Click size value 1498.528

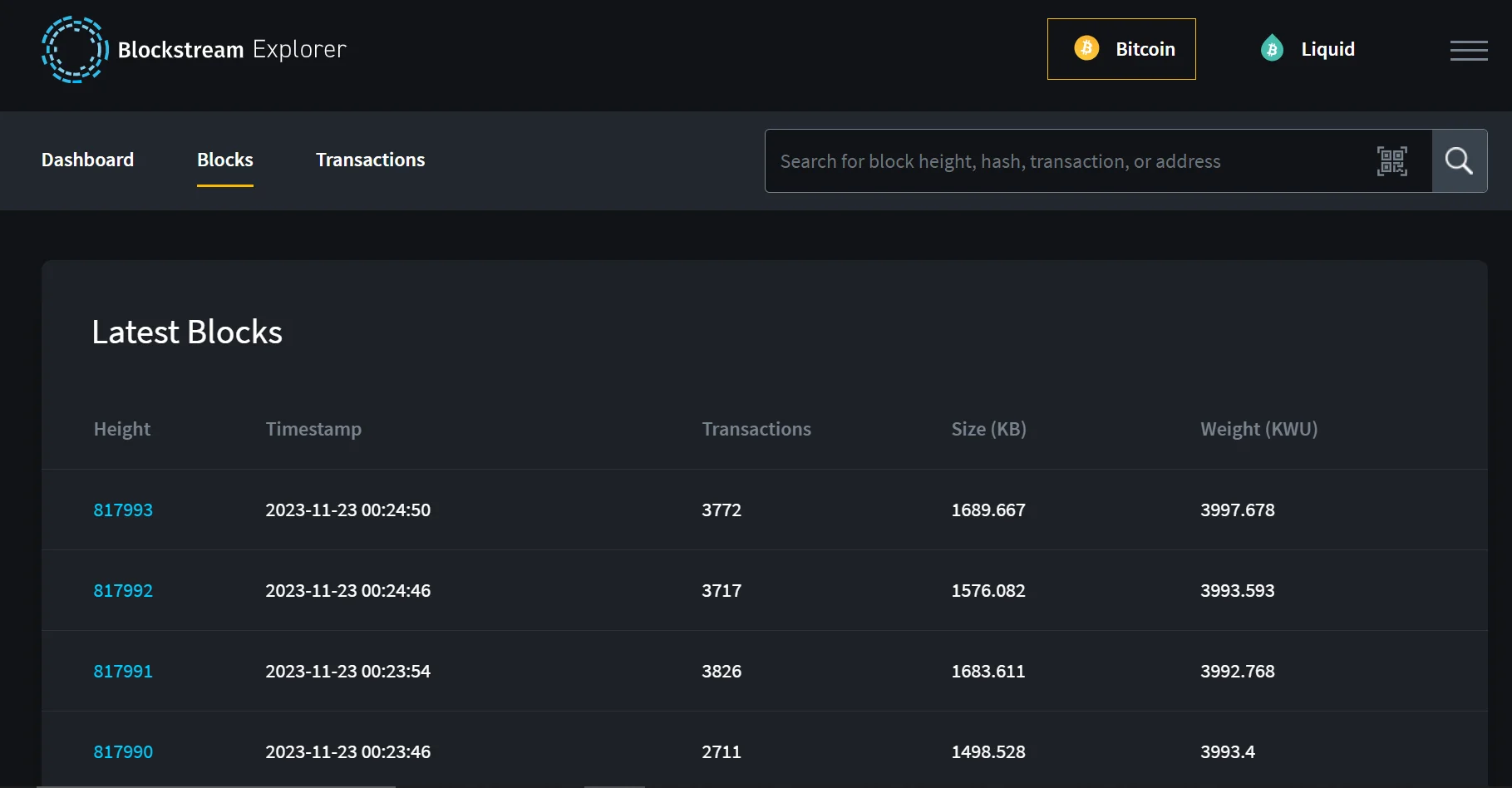coord(988,752)
